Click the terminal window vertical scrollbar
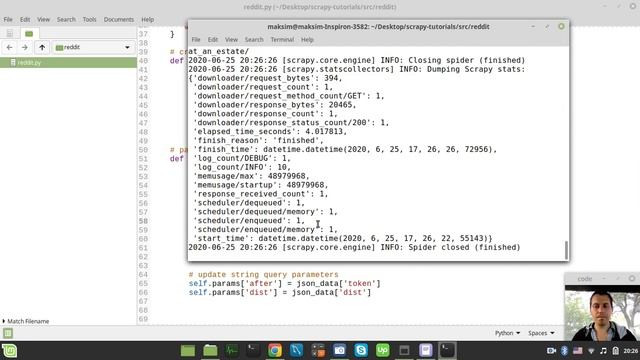640x360 pixels. pyautogui.click(x=566, y=250)
